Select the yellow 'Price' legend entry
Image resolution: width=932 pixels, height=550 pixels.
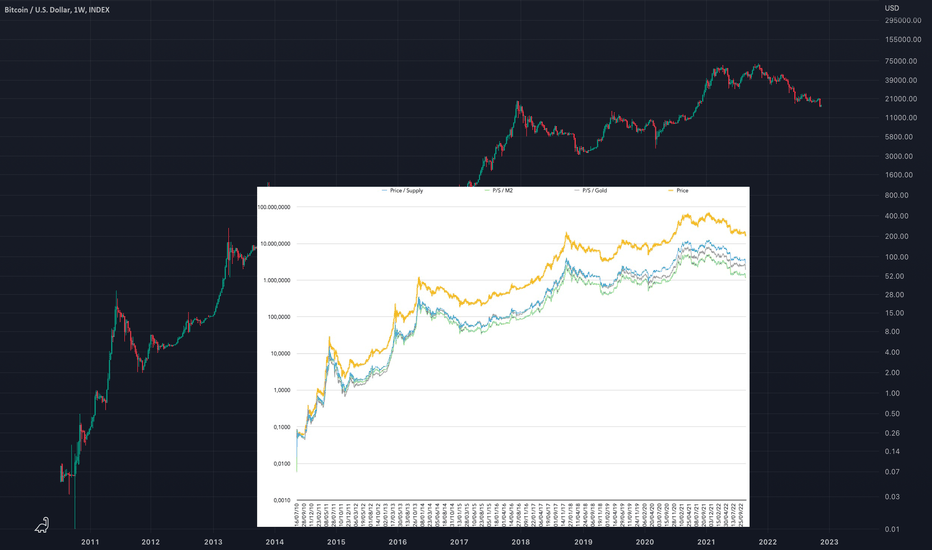[678, 191]
